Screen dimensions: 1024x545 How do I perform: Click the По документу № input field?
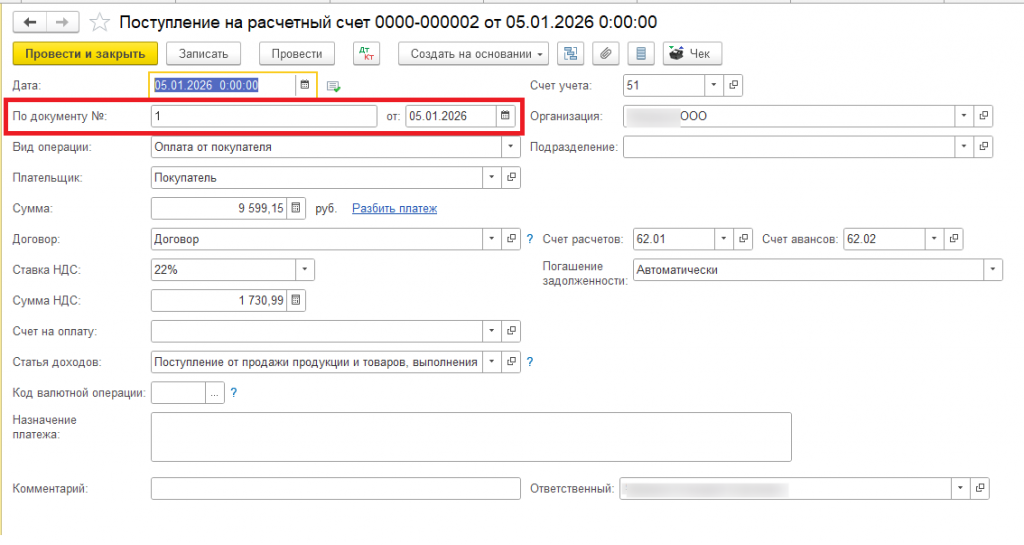pyautogui.click(x=264, y=116)
